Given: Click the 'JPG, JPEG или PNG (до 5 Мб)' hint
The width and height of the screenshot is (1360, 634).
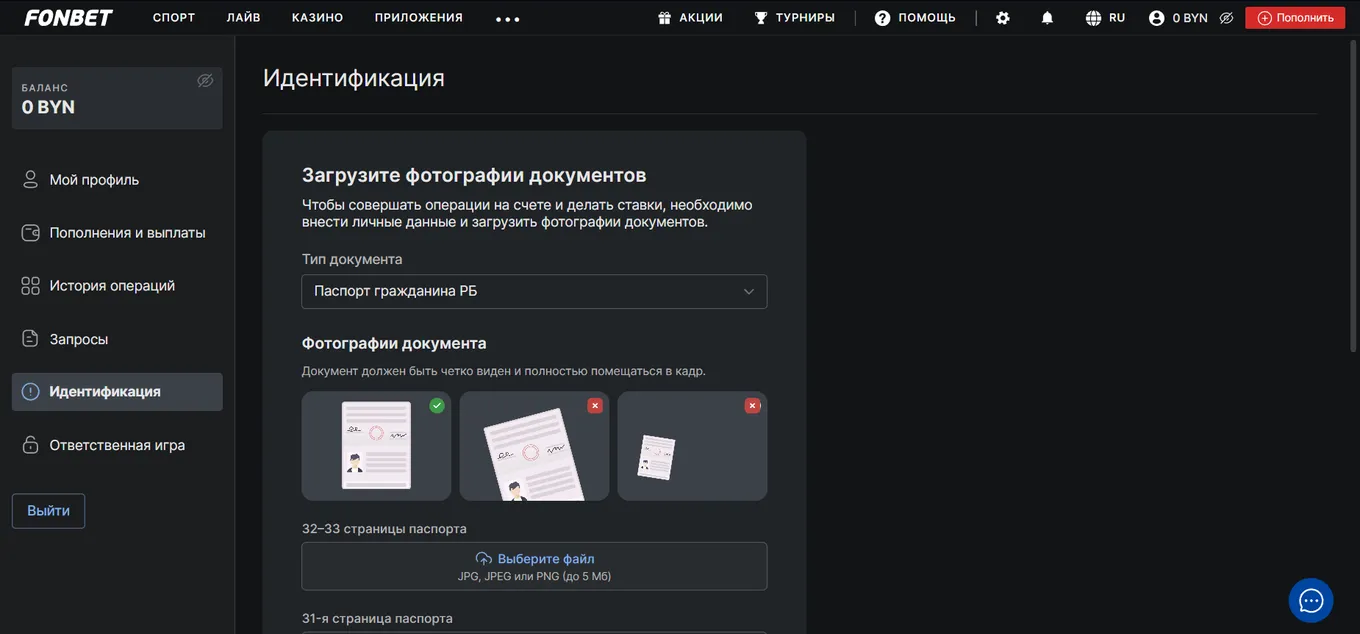Looking at the screenshot, I should pyautogui.click(x=534, y=577).
